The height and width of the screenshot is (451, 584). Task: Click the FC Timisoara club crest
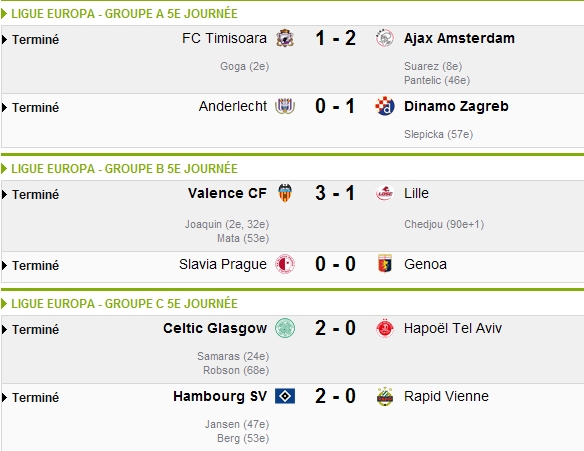pos(285,38)
